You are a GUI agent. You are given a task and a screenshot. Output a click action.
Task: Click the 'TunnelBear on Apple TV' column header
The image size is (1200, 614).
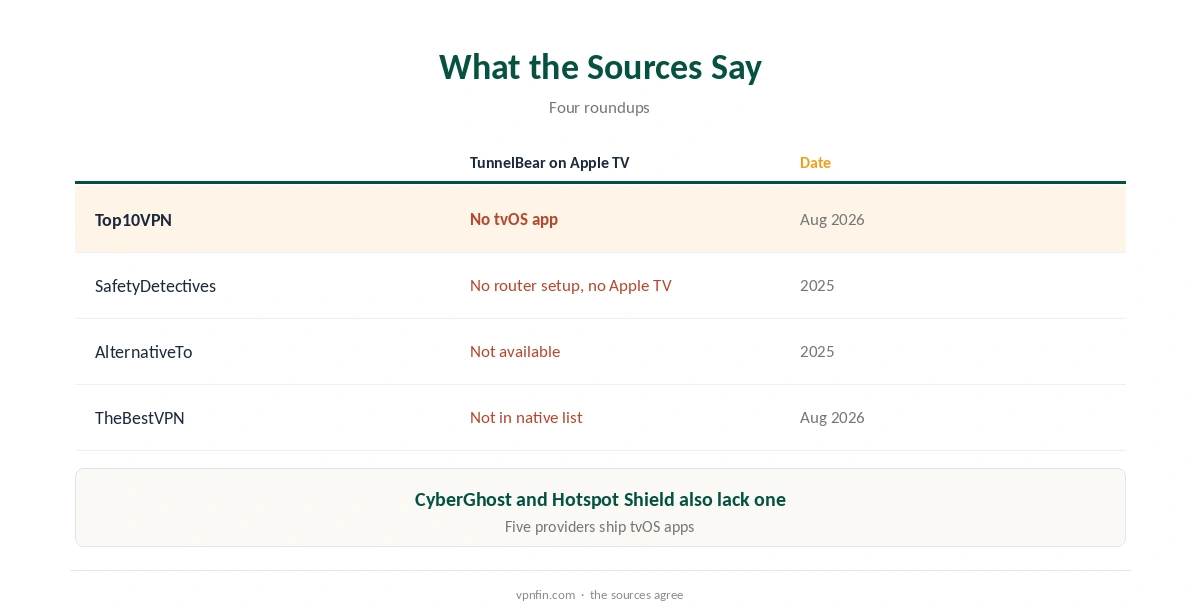(x=550, y=163)
